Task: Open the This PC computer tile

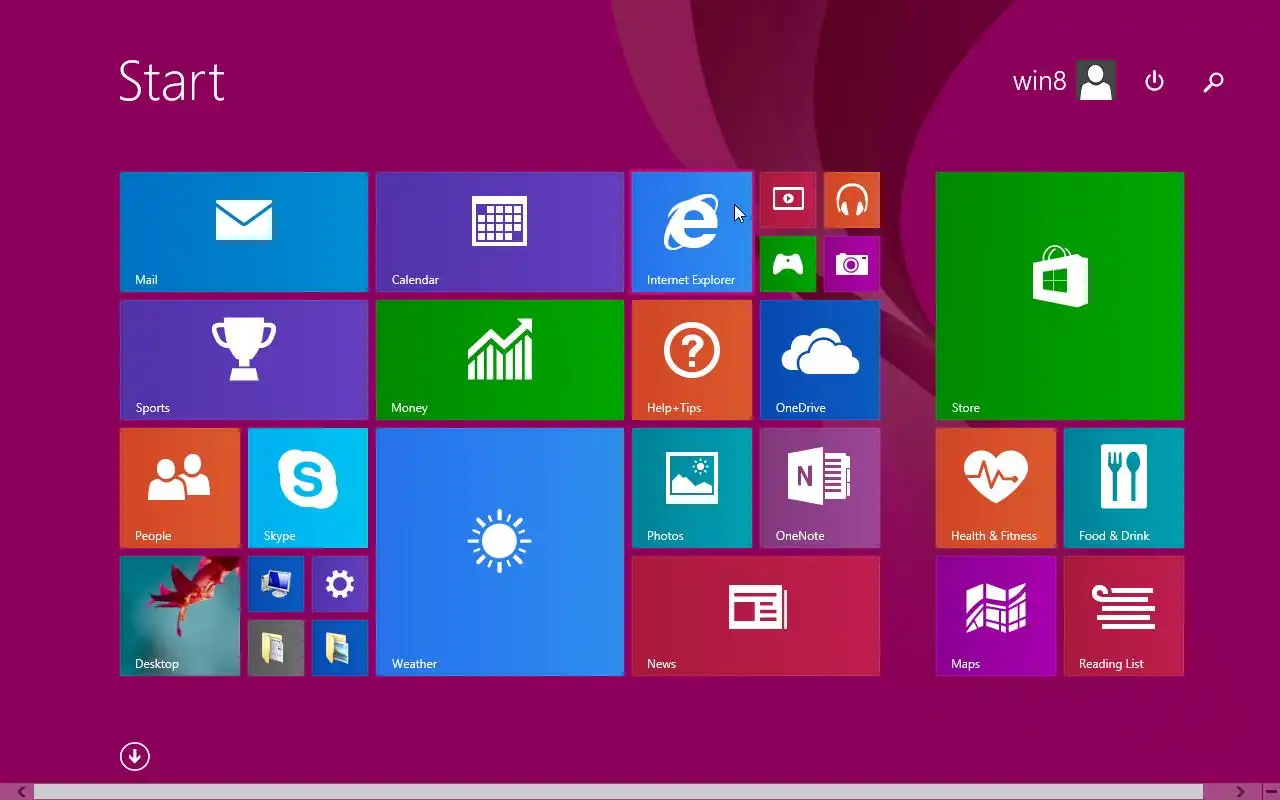Action: (x=276, y=584)
